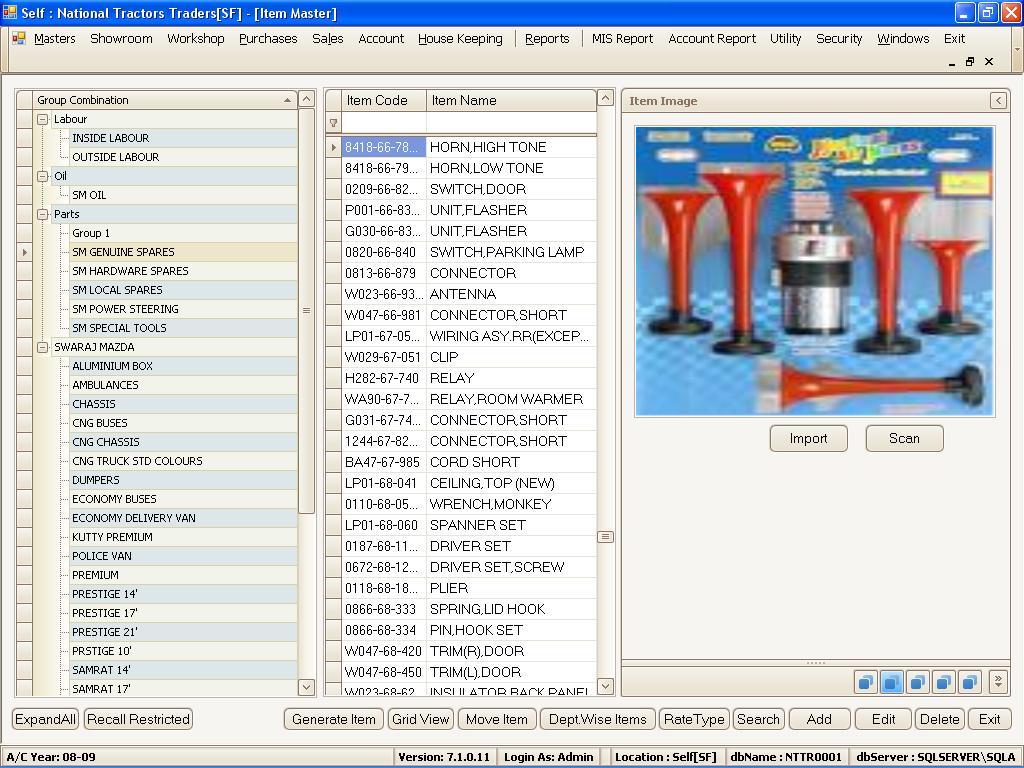The image size is (1024, 768).
Task: Collapse the Parts group node
Action: [x=43, y=214]
